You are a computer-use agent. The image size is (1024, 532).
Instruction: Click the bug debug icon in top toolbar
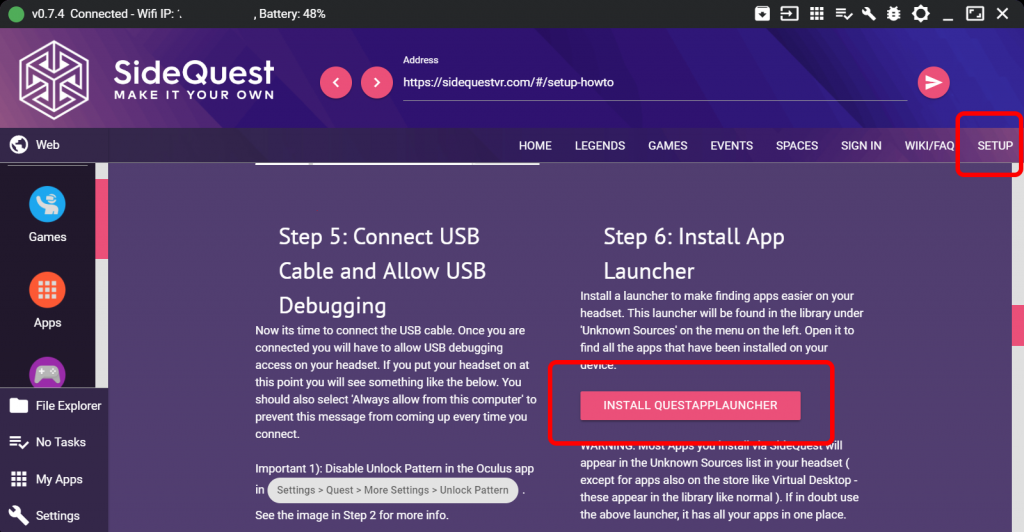895,14
